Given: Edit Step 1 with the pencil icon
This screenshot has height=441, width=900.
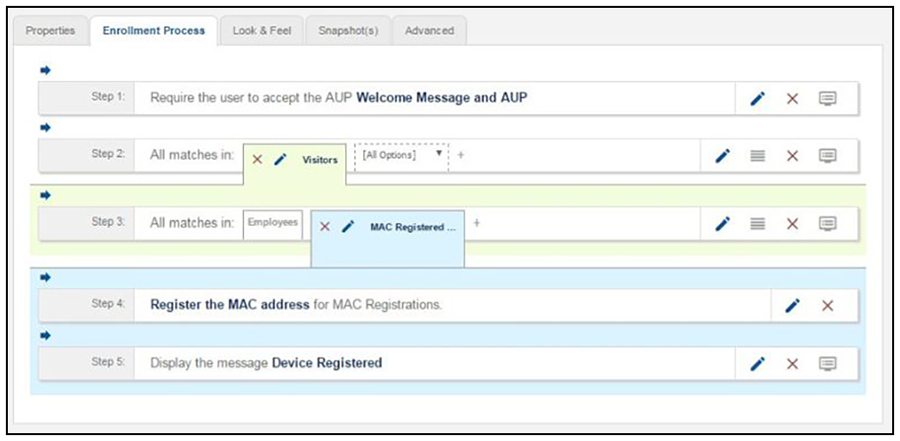Looking at the screenshot, I should (x=758, y=99).
